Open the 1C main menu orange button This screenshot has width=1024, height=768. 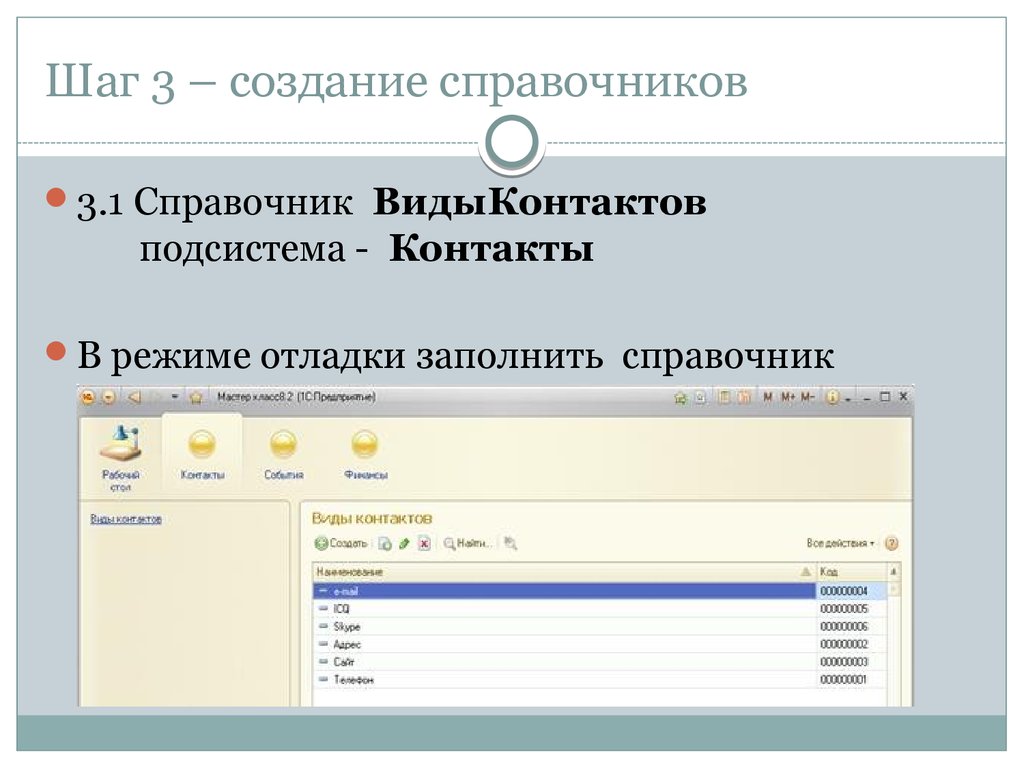click(x=89, y=397)
